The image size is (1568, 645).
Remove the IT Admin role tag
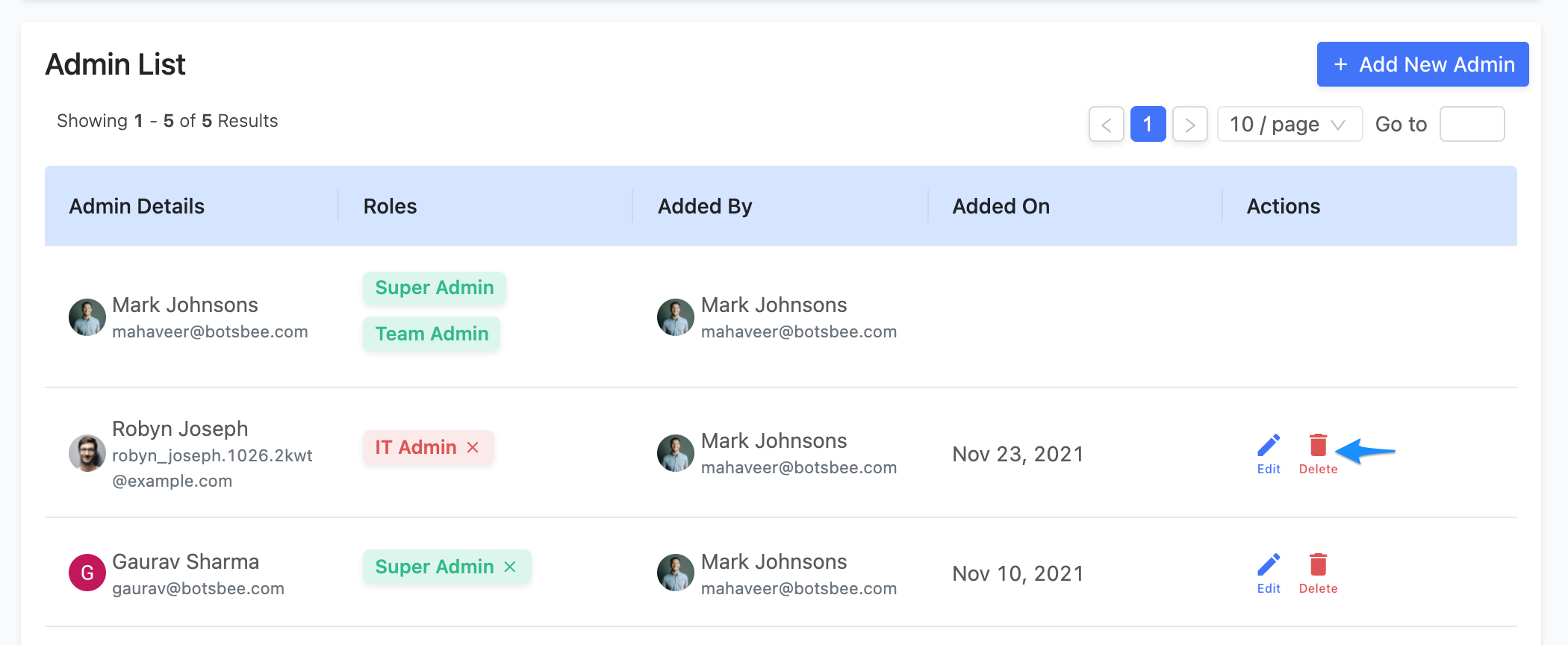[x=473, y=447]
